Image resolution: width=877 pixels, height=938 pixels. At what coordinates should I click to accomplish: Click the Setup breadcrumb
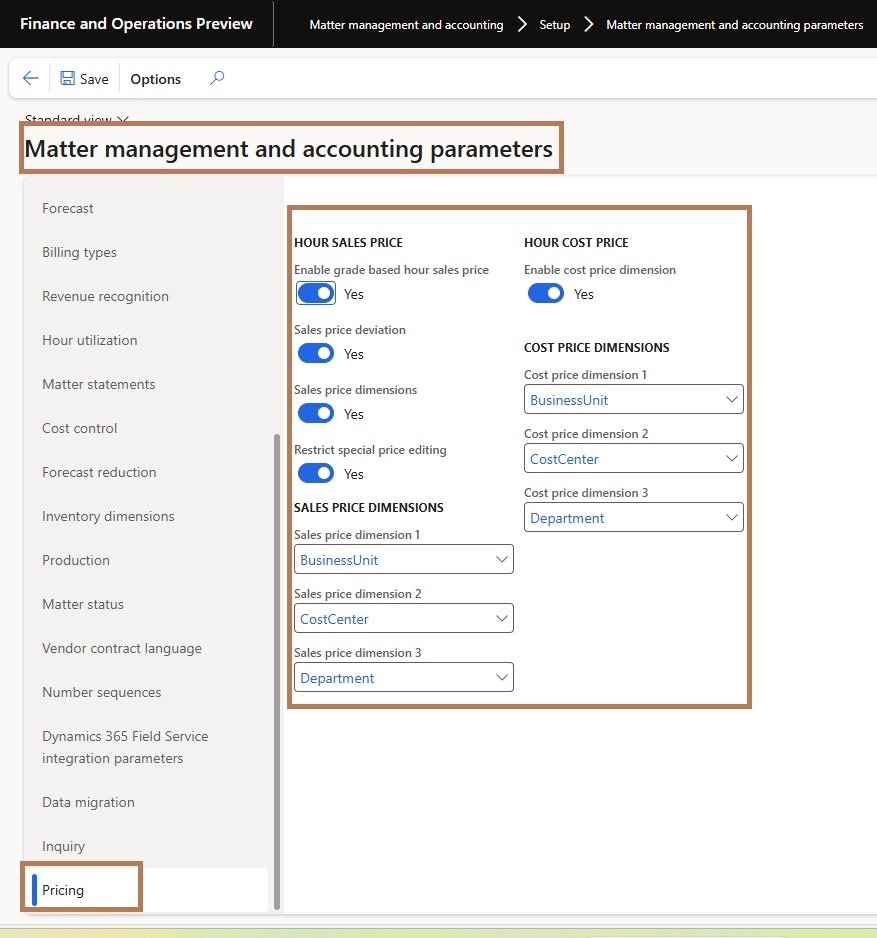(x=555, y=25)
